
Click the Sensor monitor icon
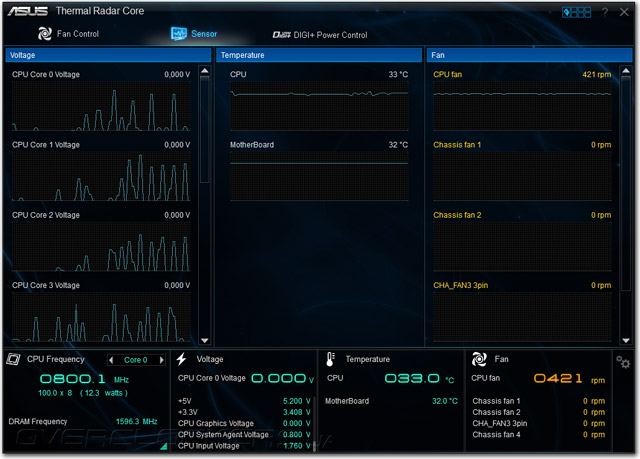178,34
